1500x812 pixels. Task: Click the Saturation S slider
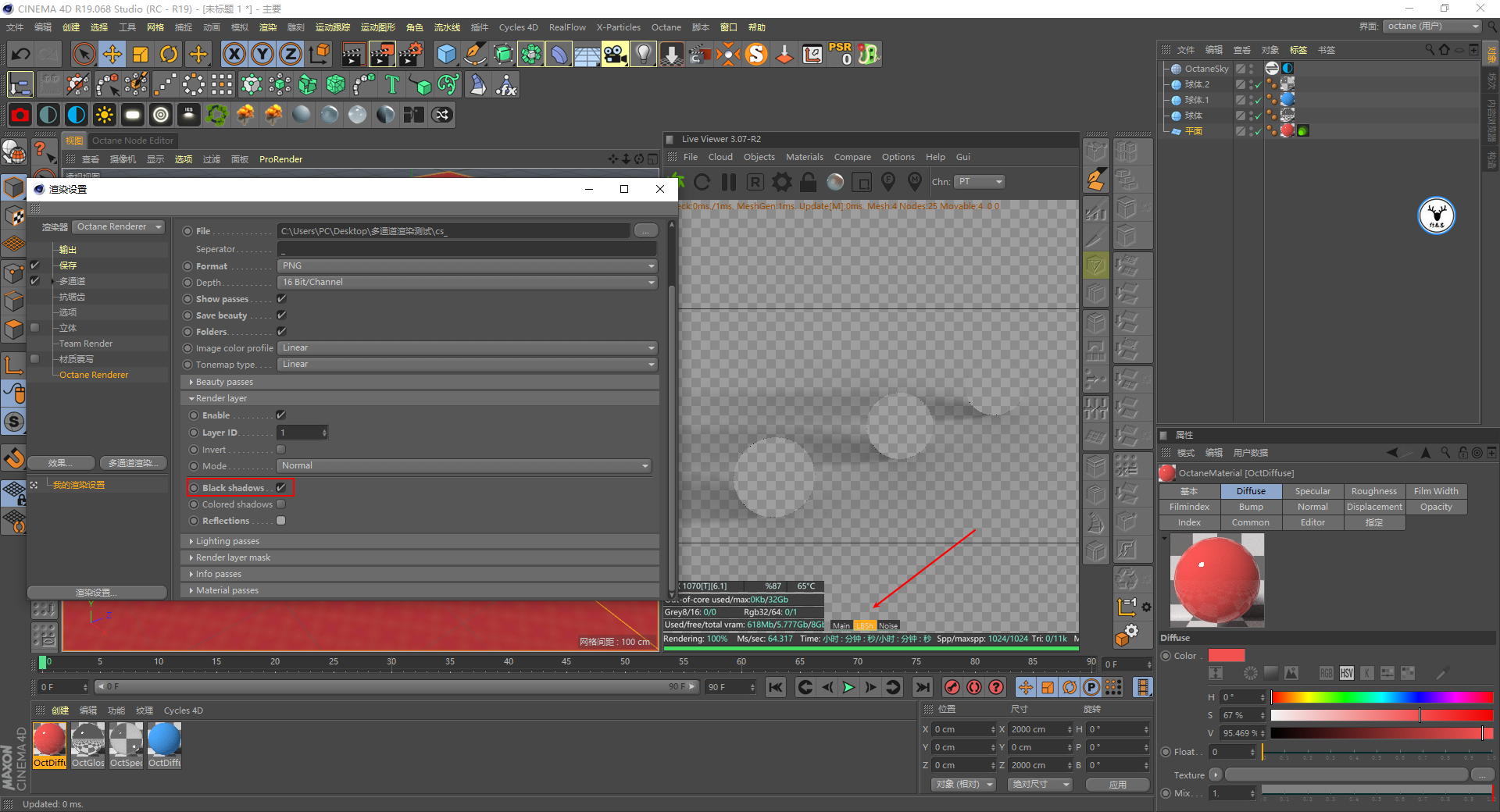(x=1382, y=715)
